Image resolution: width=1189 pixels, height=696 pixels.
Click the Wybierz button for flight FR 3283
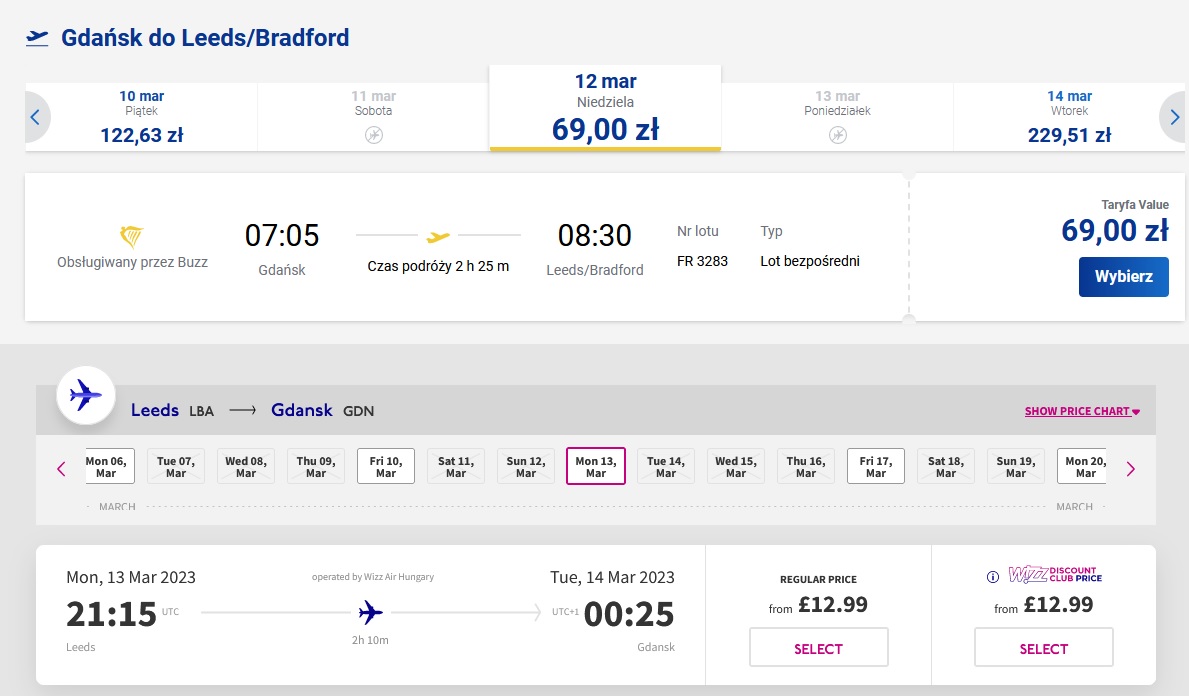click(x=1123, y=277)
